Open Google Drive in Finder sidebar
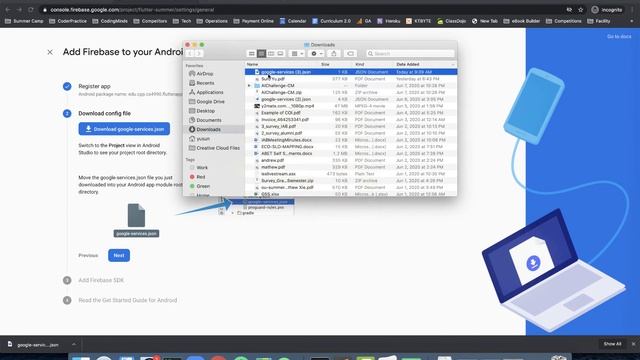640x360 pixels. pos(210,102)
